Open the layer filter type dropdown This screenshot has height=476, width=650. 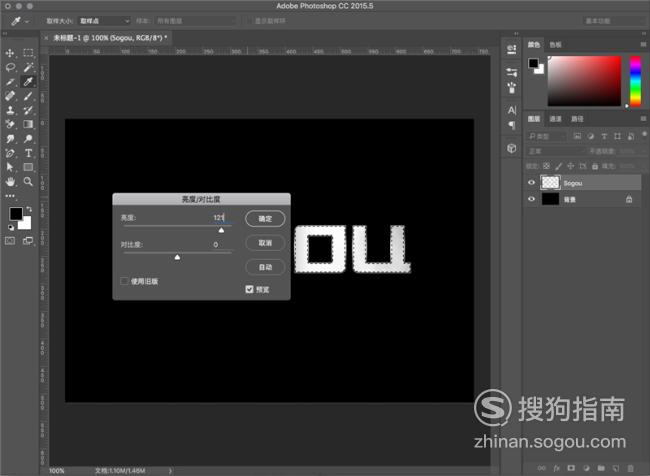(x=547, y=136)
